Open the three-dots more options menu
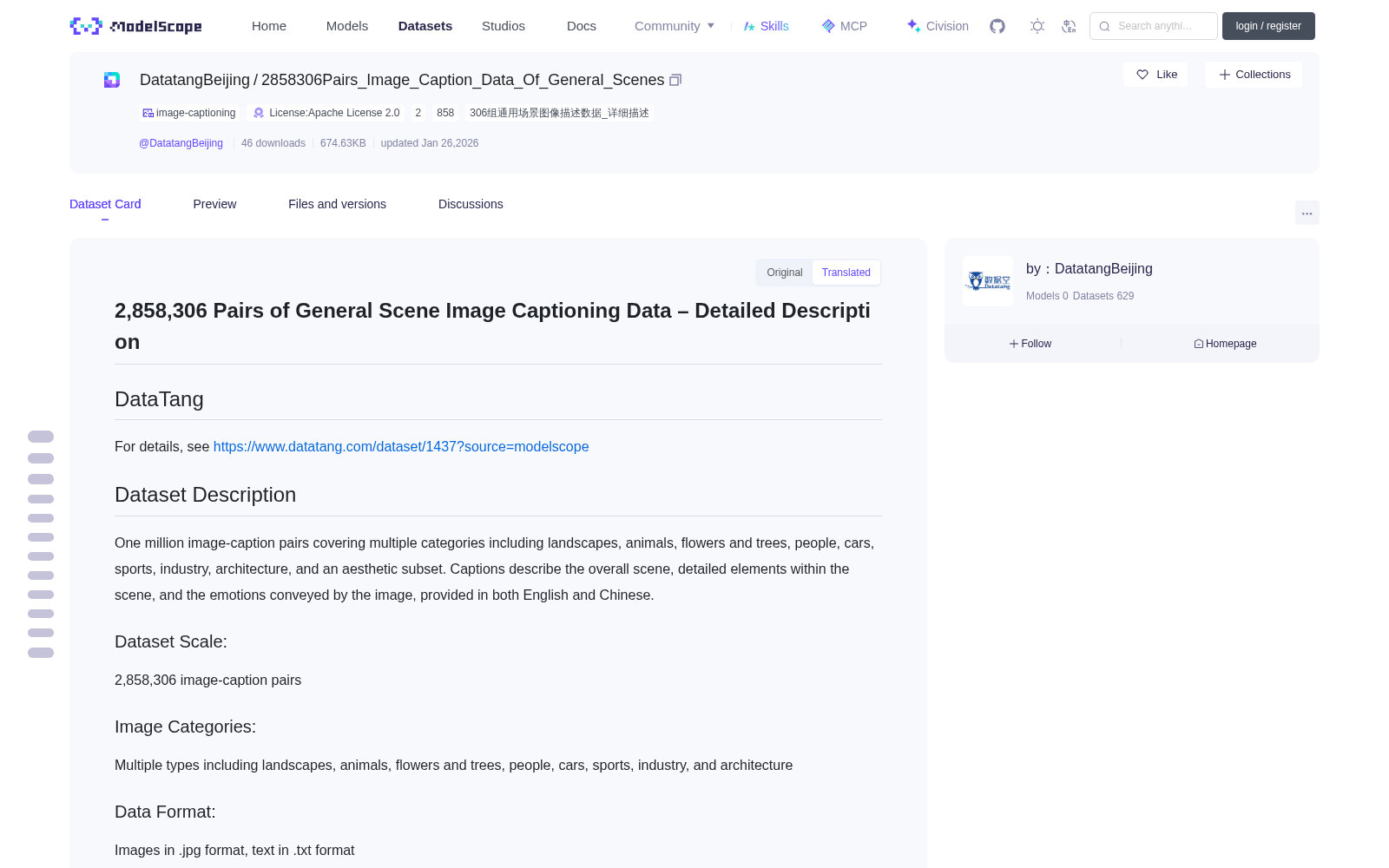The width and height of the screenshot is (1389, 868). click(x=1307, y=213)
